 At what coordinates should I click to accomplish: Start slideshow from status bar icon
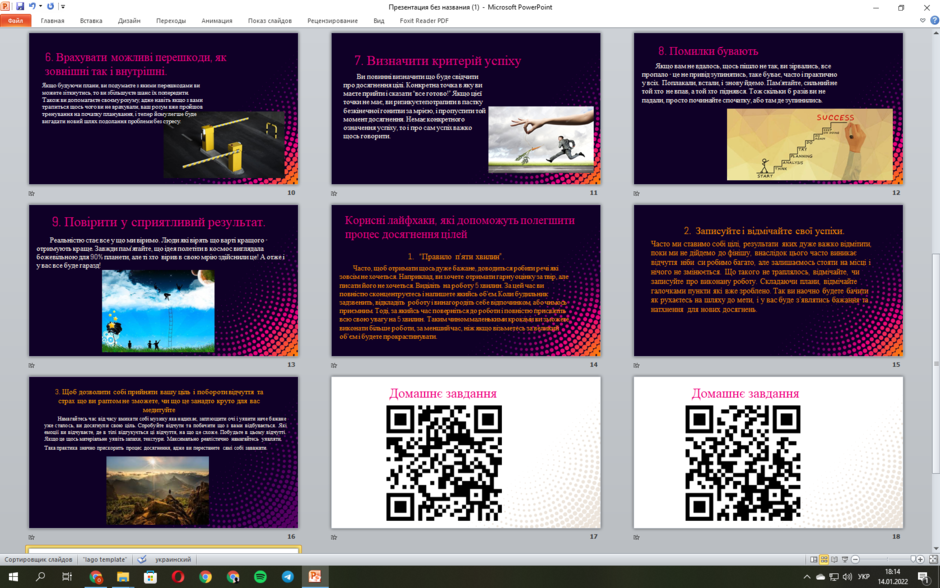pyautogui.click(x=845, y=559)
